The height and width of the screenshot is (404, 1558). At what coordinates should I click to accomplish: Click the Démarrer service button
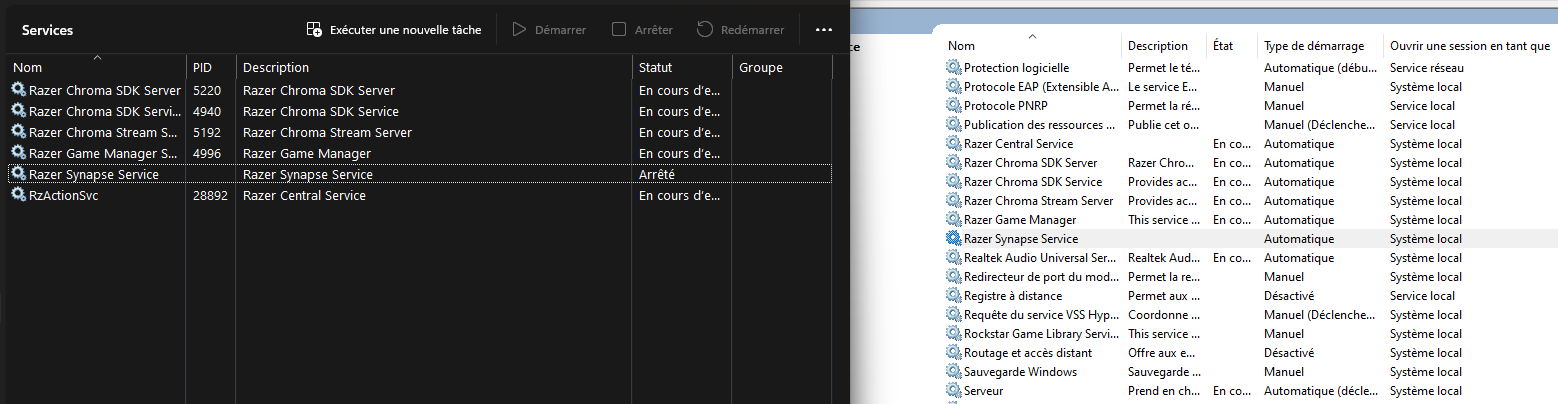(549, 30)
